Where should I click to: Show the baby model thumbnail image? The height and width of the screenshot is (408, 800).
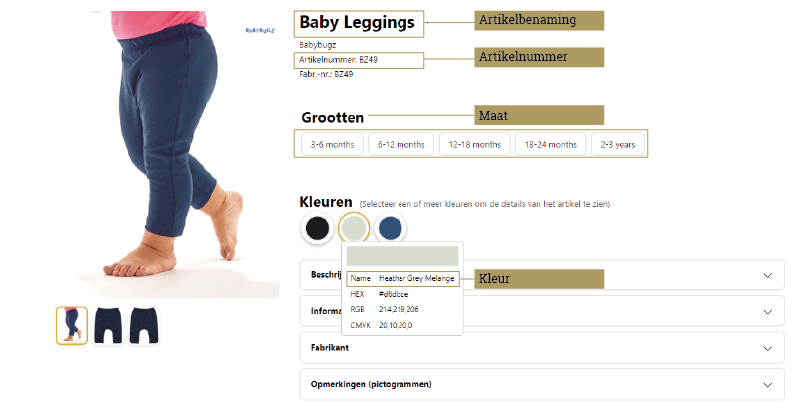tap(72, 325)
